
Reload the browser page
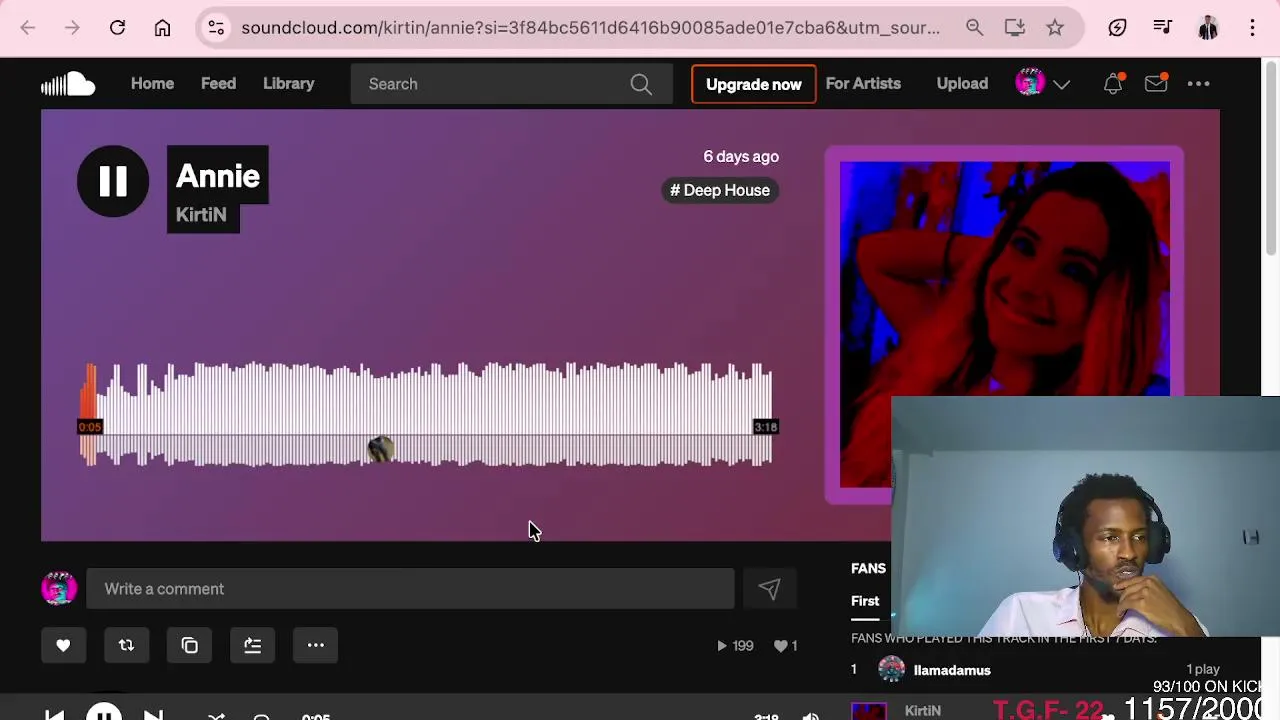tap(117, 28)
